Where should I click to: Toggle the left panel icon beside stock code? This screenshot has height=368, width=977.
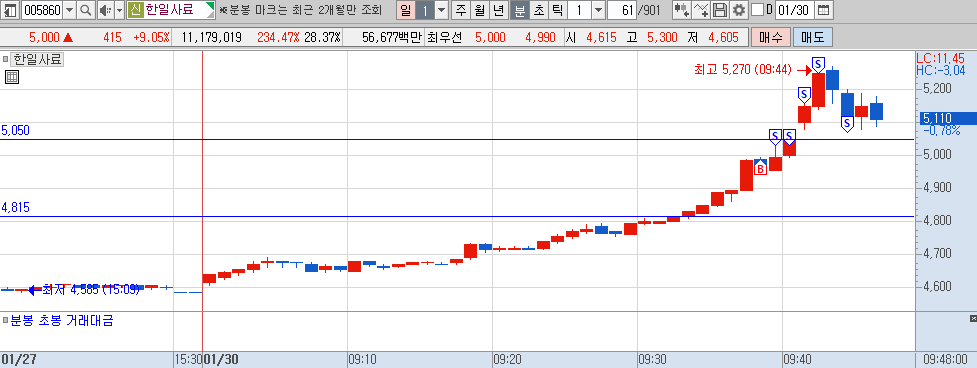point(11,10)
